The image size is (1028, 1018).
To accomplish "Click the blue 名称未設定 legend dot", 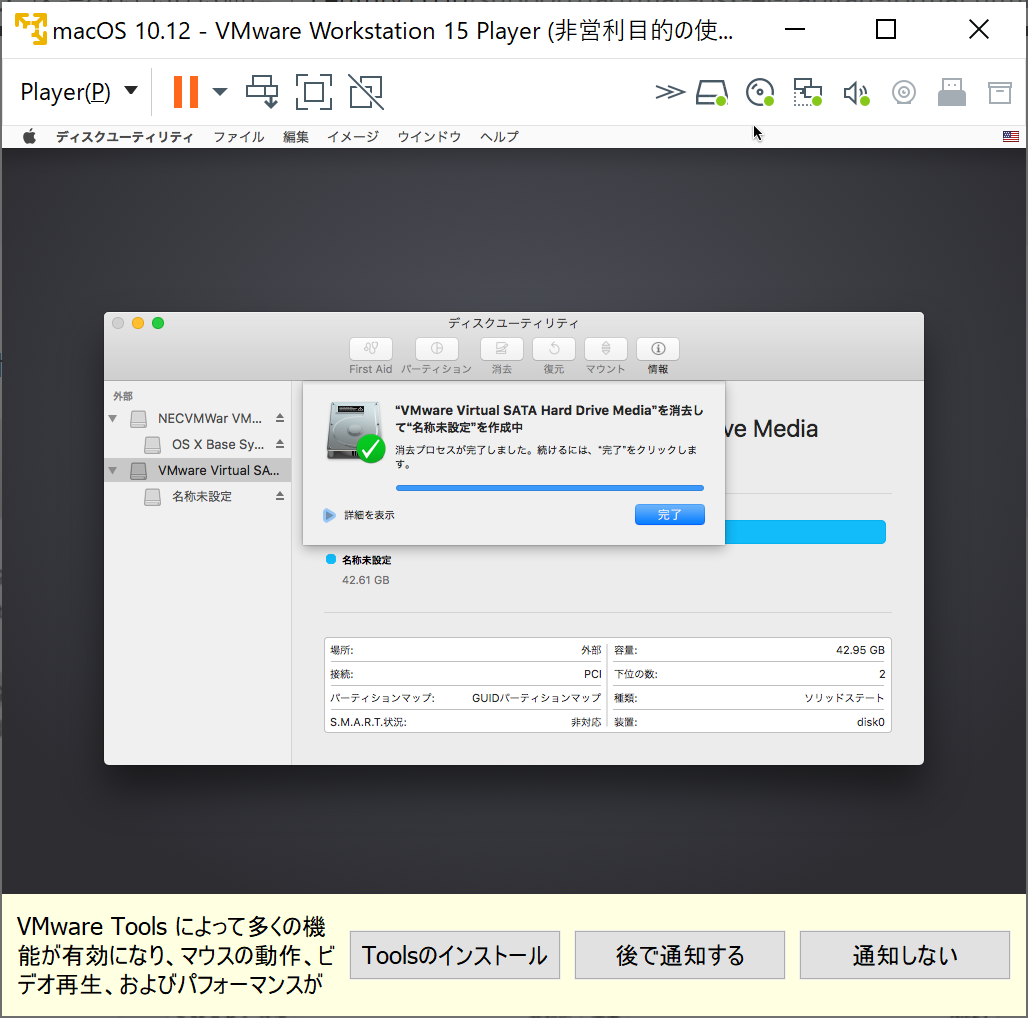I will (331, 559).
